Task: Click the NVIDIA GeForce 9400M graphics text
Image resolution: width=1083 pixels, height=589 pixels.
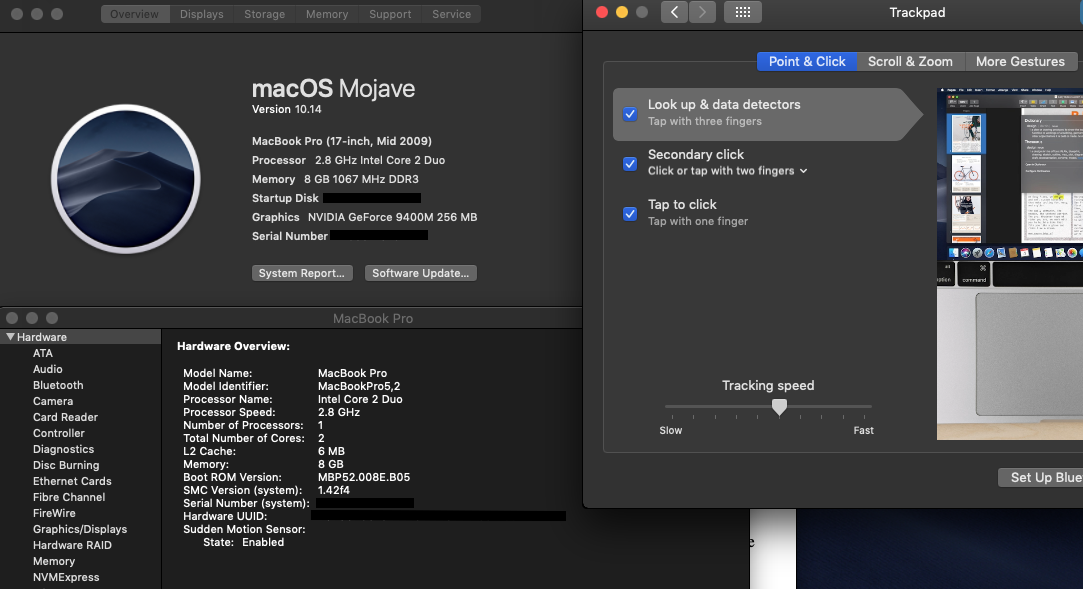Action: (392, 217)
